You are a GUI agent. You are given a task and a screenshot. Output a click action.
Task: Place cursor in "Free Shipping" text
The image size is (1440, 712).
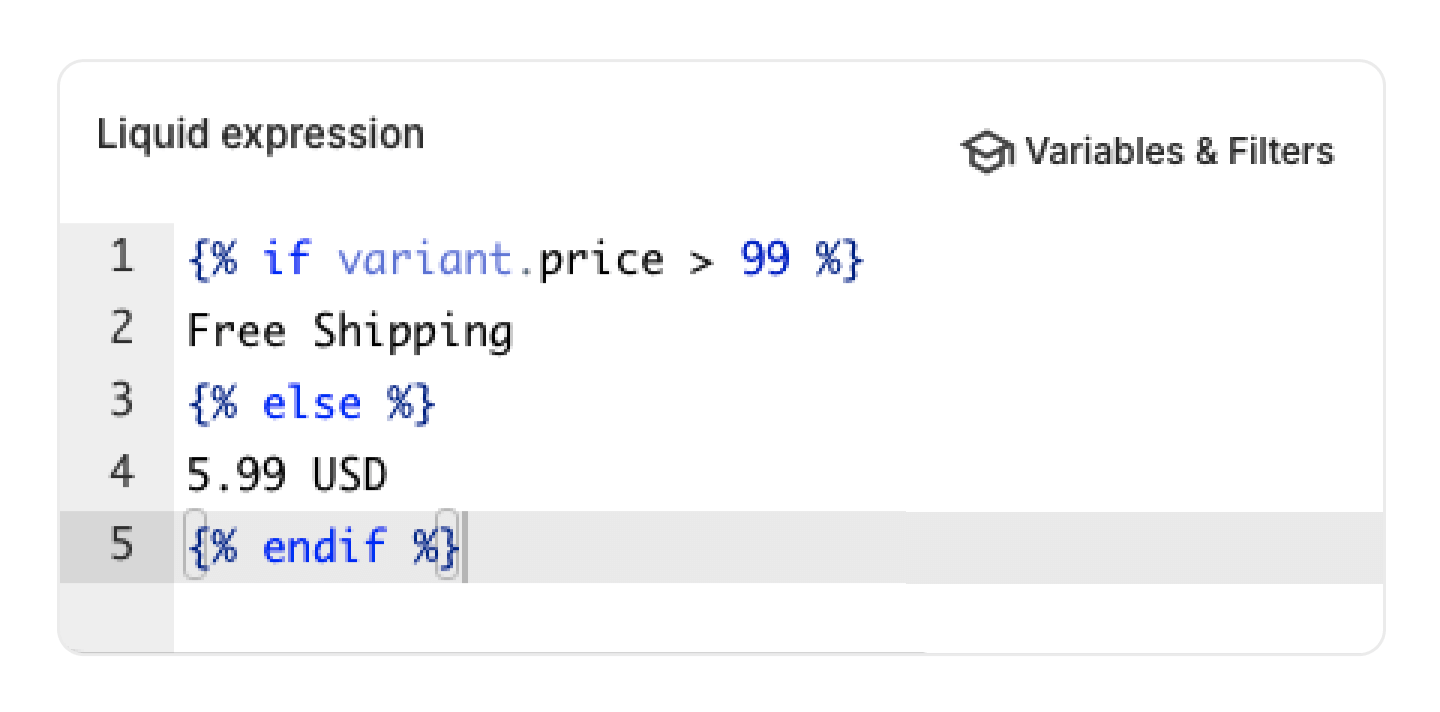click(350, 332)
